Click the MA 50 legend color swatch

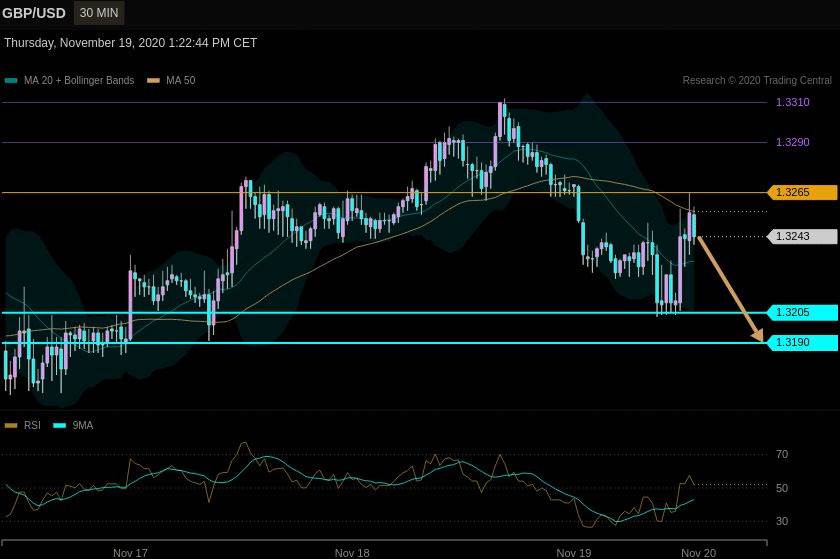(x=154, y=81)
